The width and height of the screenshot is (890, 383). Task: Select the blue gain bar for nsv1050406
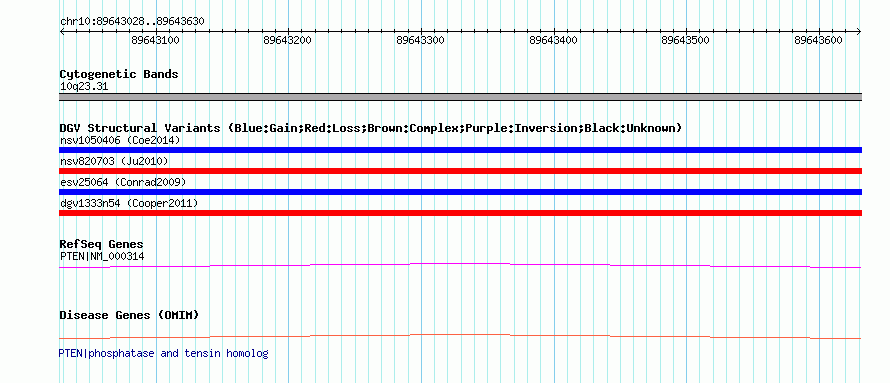460,150
